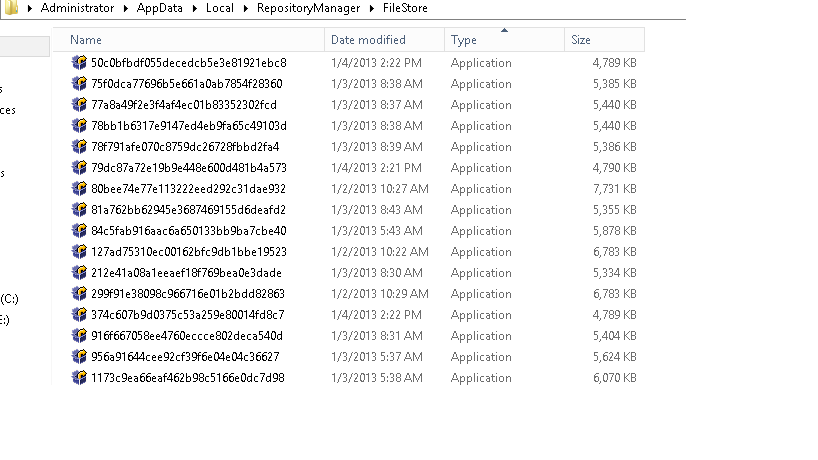Select file name 78f791afe070c8759dc26728fbbd2fa4

[x=185, y=147]
